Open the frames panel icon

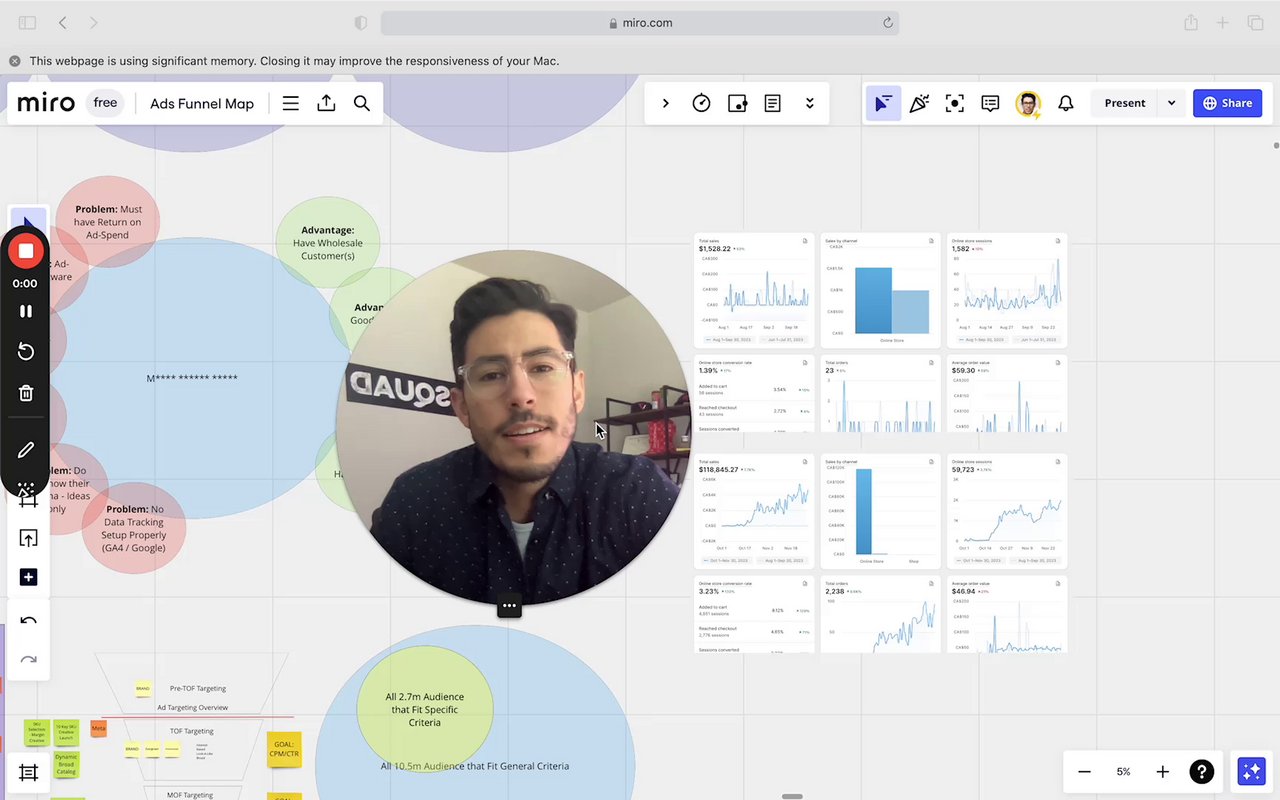[x=28, y=772]
